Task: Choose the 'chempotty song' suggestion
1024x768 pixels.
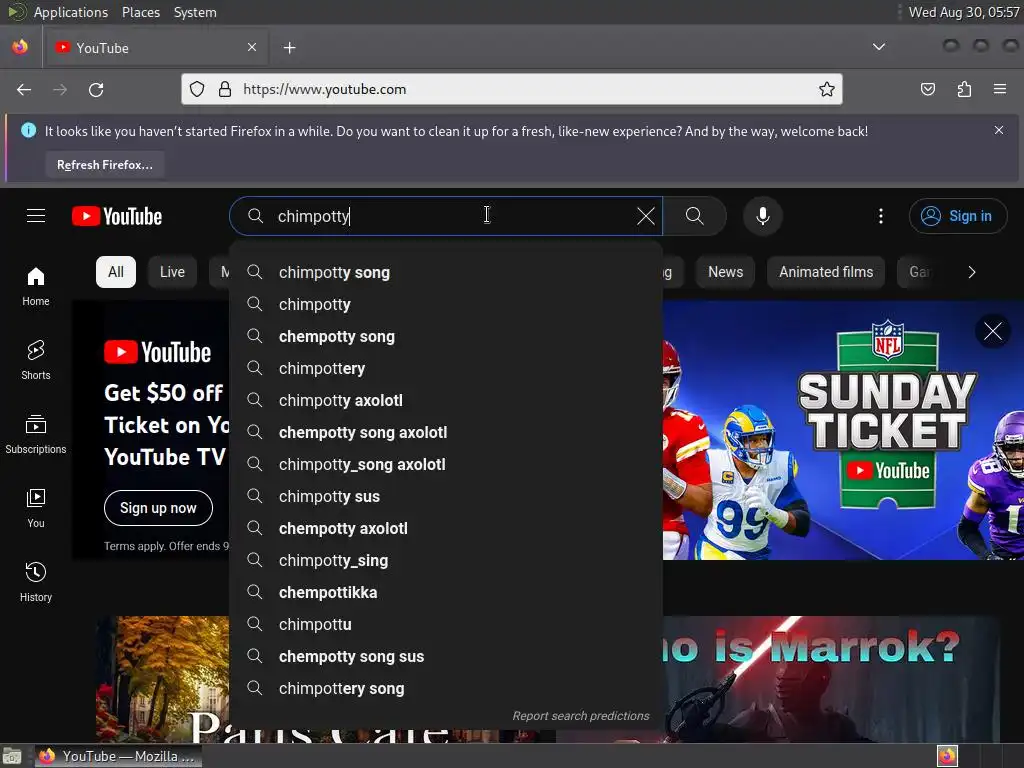Action: 446,336
